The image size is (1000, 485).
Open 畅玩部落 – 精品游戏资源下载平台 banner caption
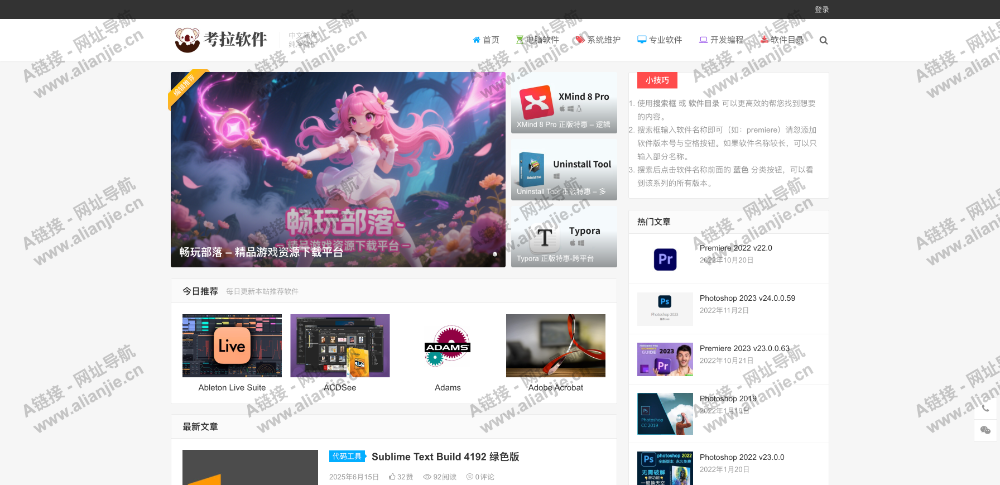click(x=261, y=252)
